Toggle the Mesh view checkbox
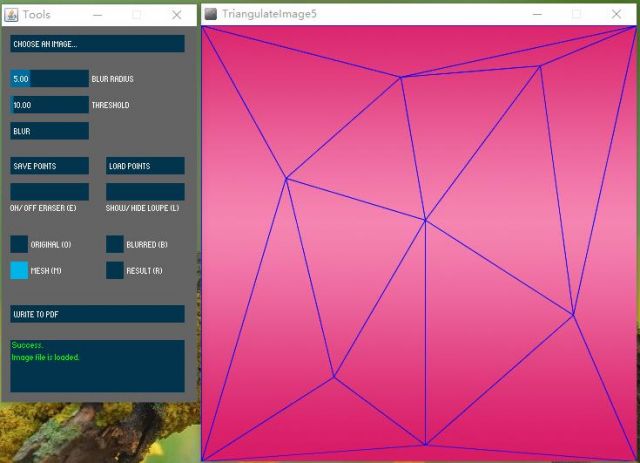640x463 pixels. [x=19, y=270]
